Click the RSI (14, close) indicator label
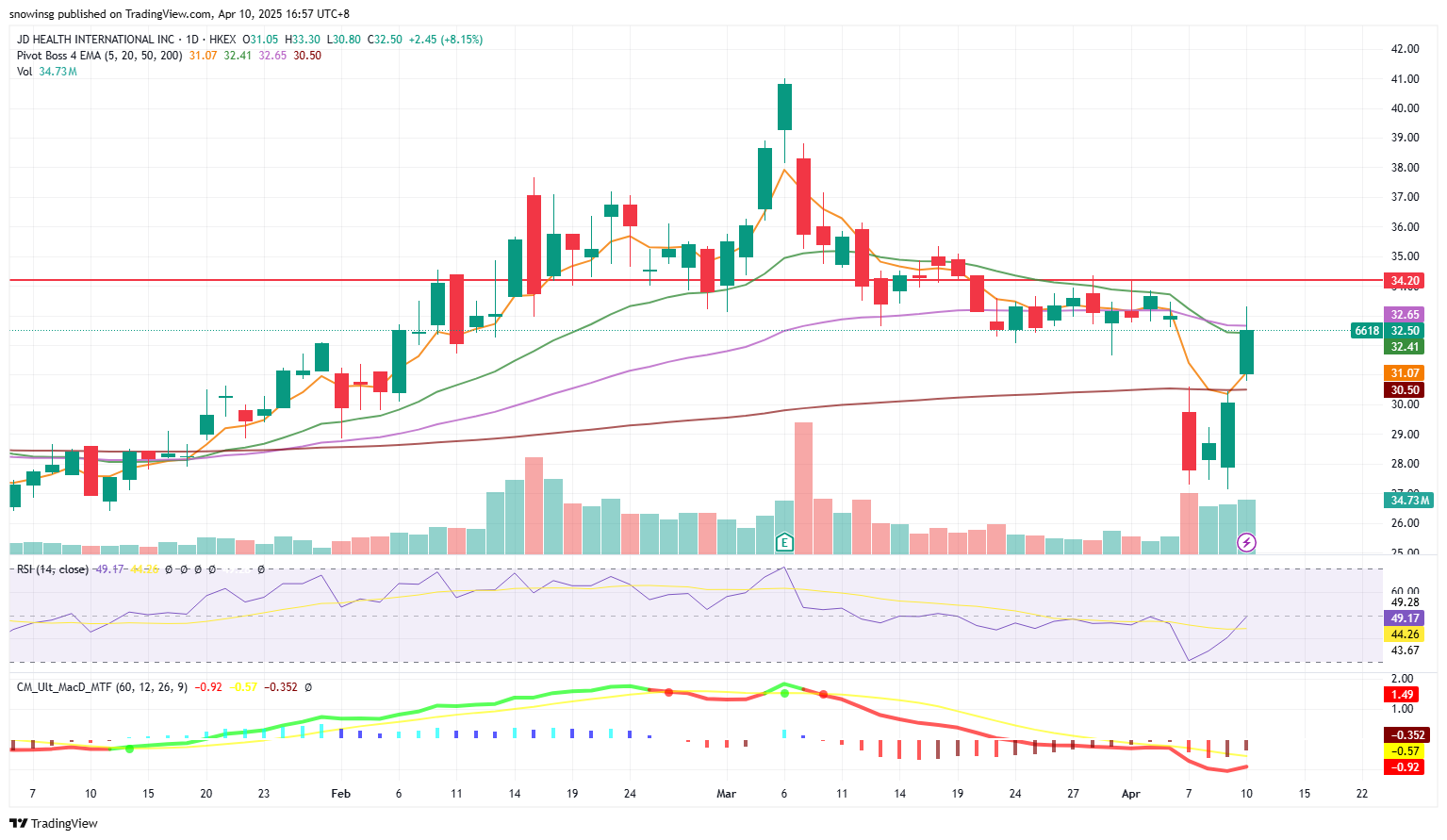The height and width of the screenshot is (840, 1447). pos(53,569)
